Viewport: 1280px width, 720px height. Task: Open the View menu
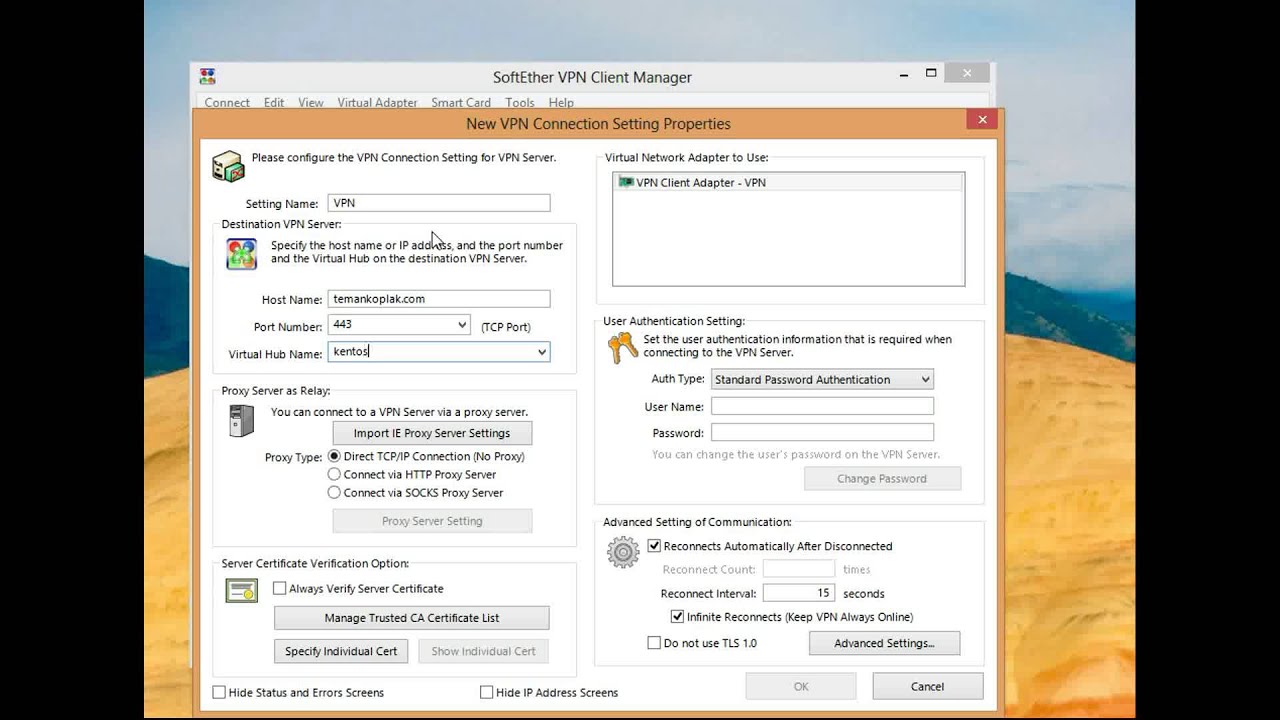coord(311,102)
